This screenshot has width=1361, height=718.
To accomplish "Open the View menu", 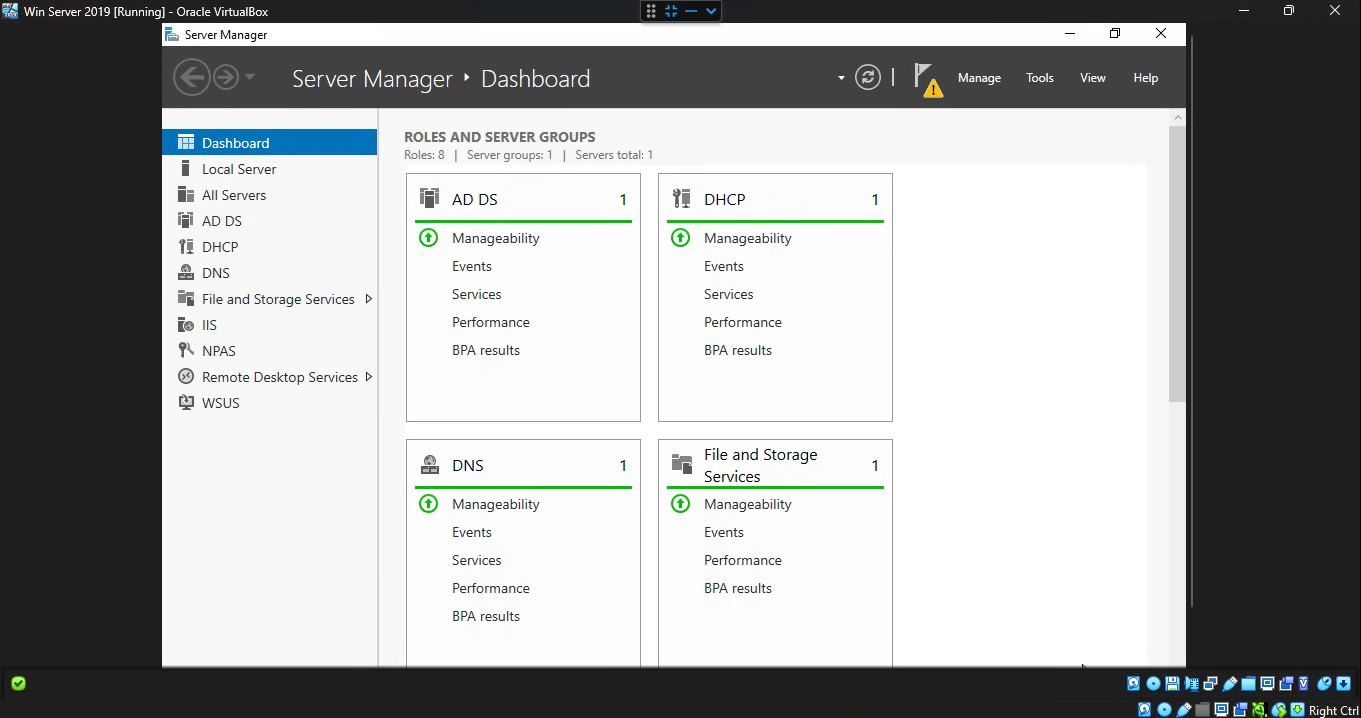I will click(x=1092, y=77).
